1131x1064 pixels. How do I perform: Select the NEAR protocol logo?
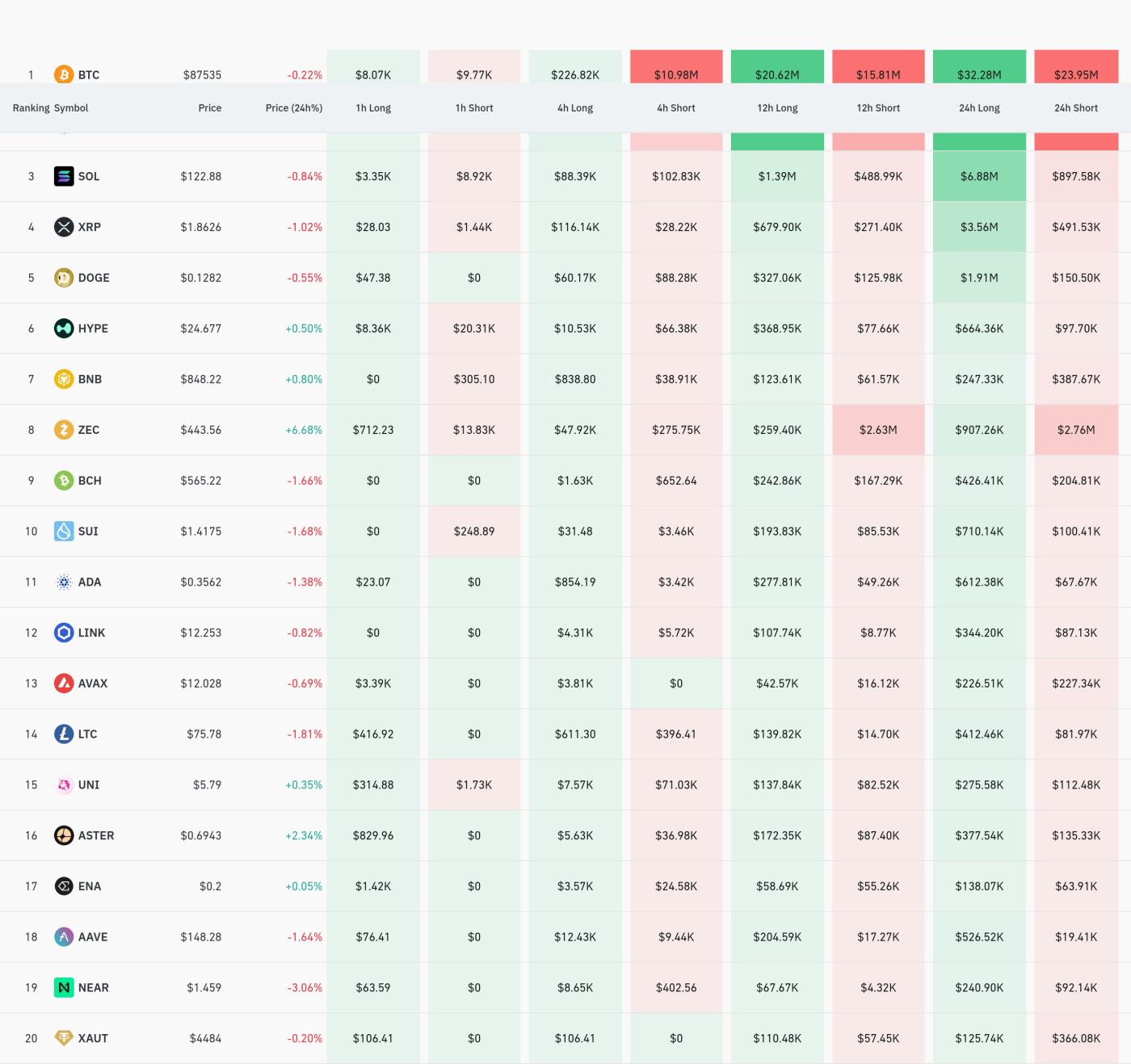click(63, 987)
